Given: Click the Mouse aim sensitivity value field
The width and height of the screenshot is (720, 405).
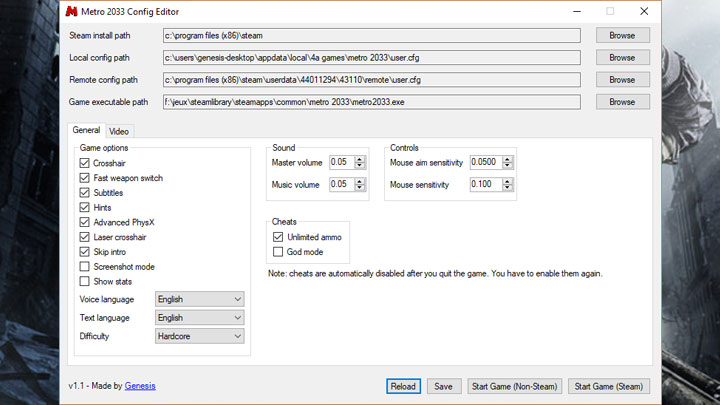Looking at the screenshot, I should 486,162.
